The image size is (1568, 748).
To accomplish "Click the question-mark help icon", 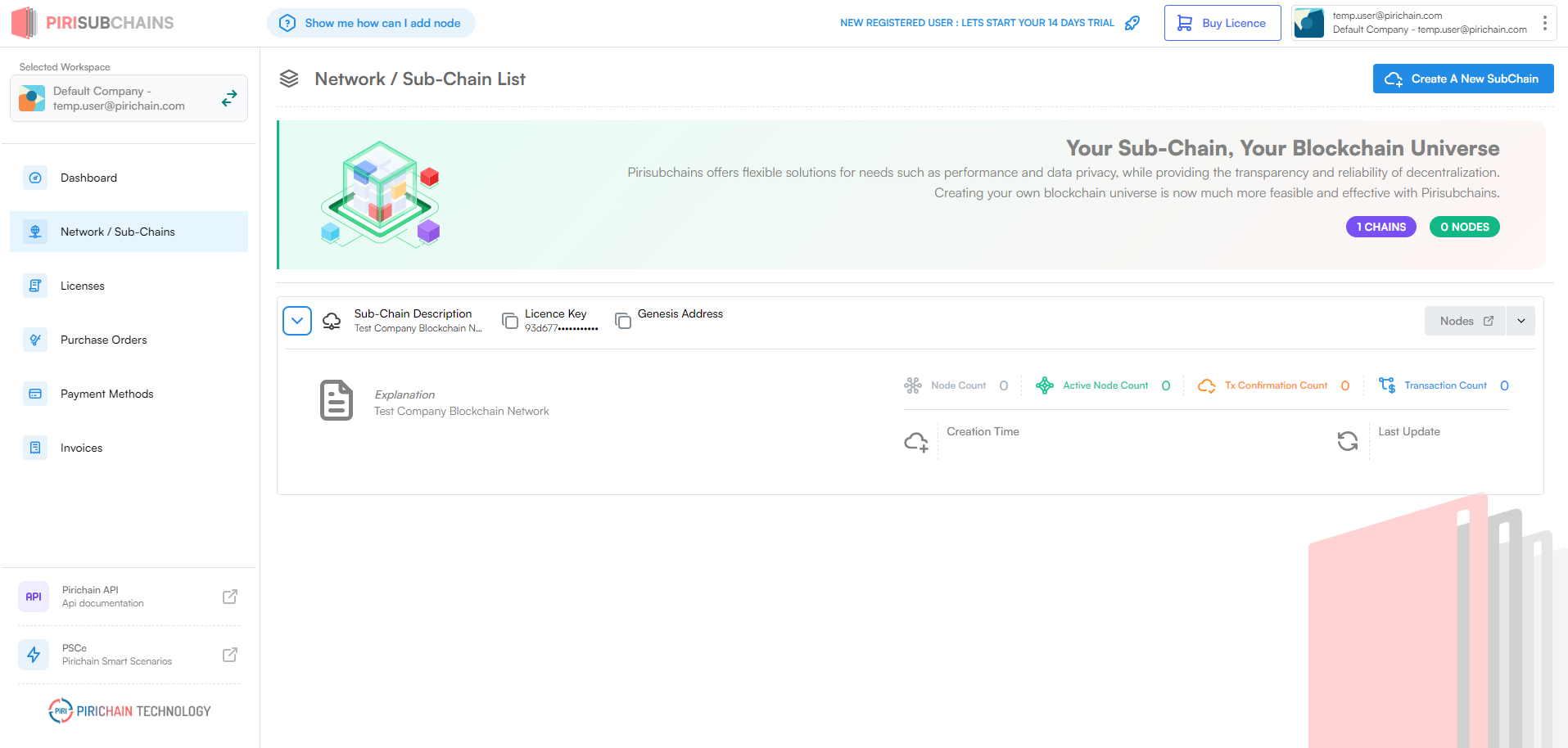I will point(287,23).
